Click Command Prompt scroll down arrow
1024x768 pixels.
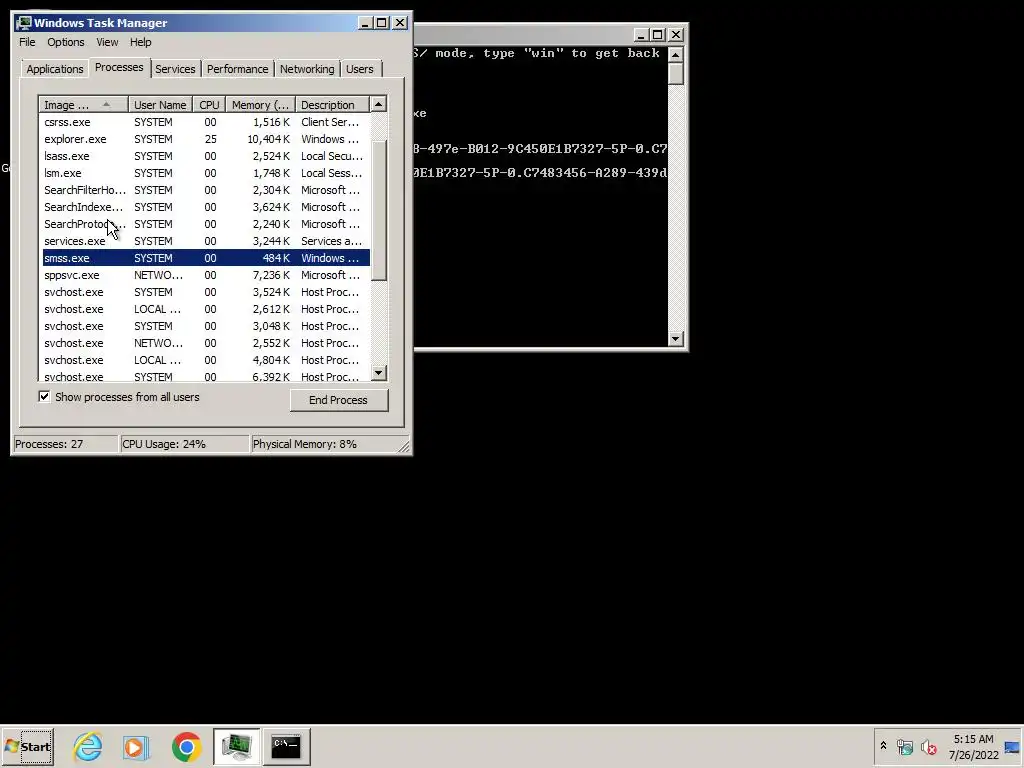coord(676,338)
